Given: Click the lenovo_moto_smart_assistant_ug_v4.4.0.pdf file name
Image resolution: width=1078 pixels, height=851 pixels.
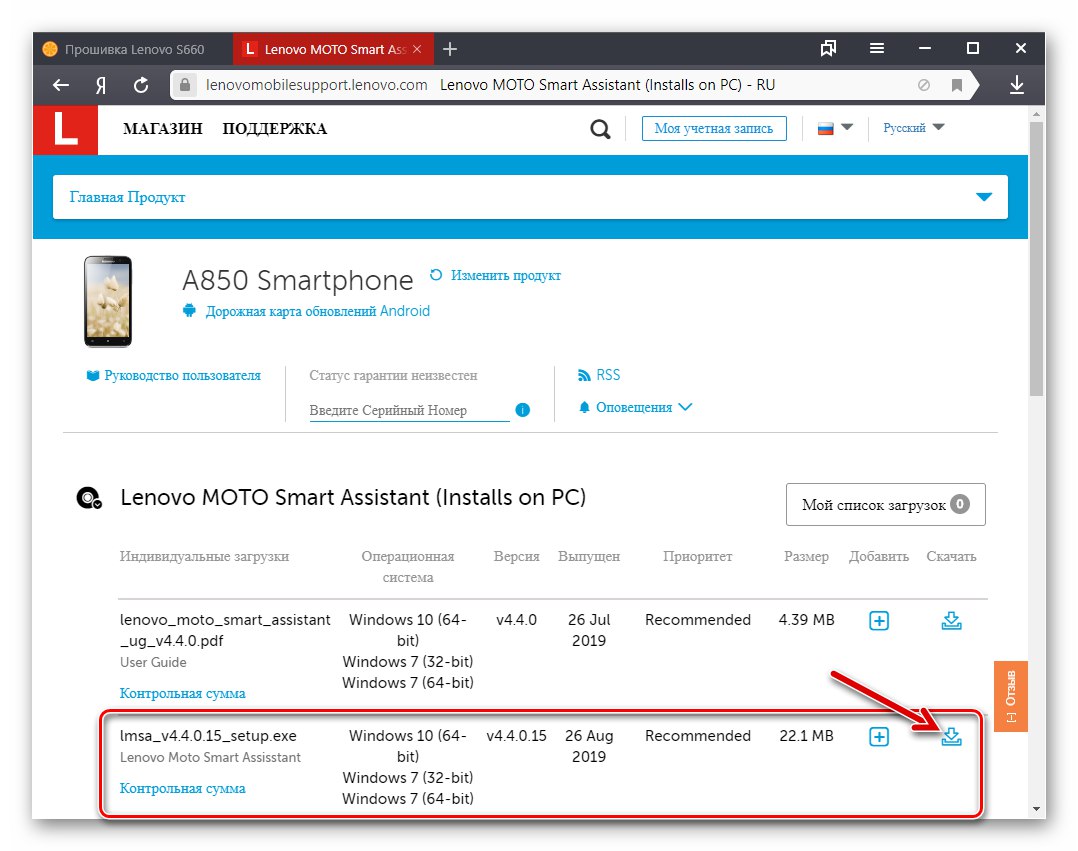Looking at the screenshot, I should (225, 630).
